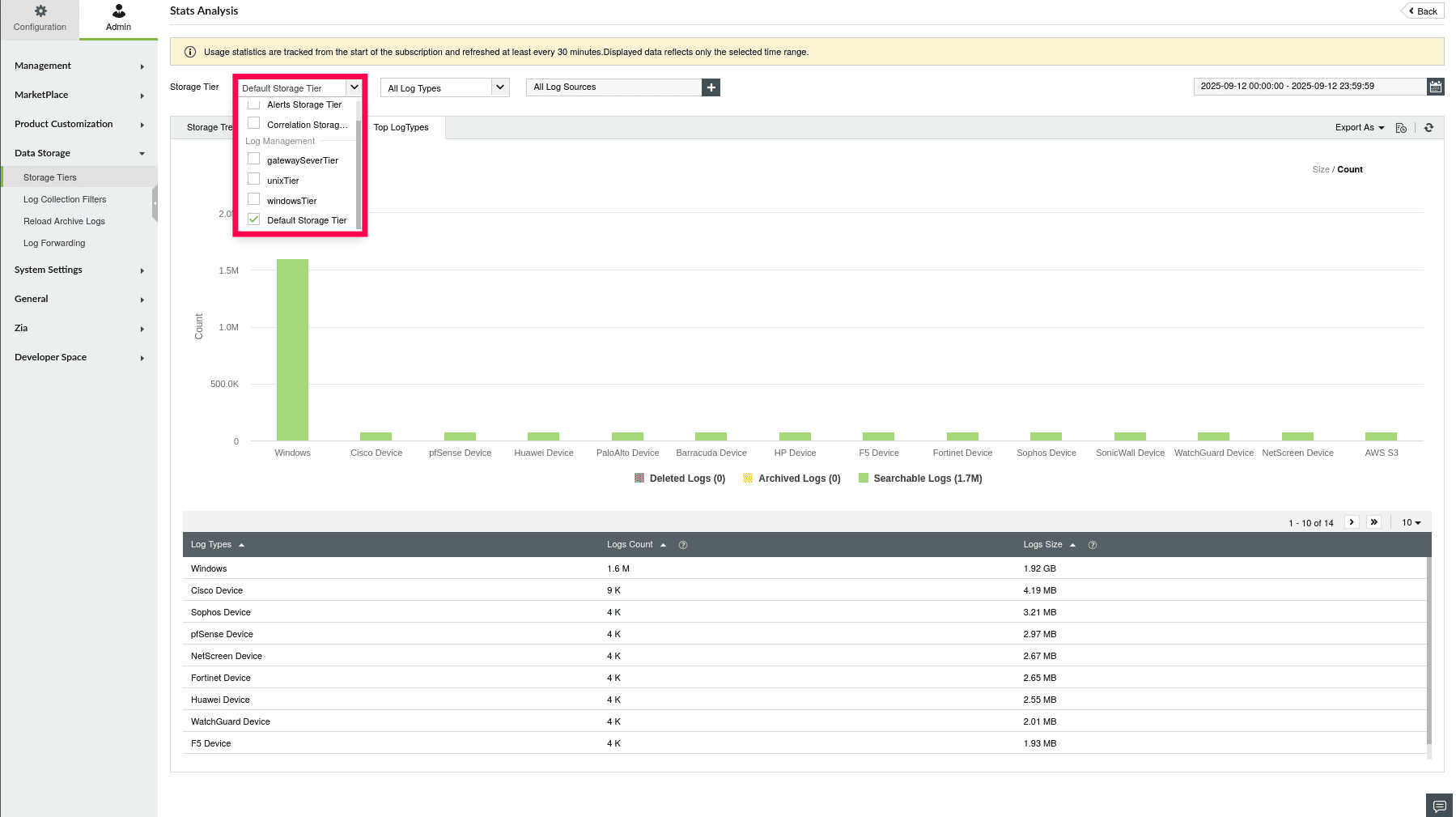
Task: Go back with the Back button
Action: pyautogui.click(x=1423, y=11)
